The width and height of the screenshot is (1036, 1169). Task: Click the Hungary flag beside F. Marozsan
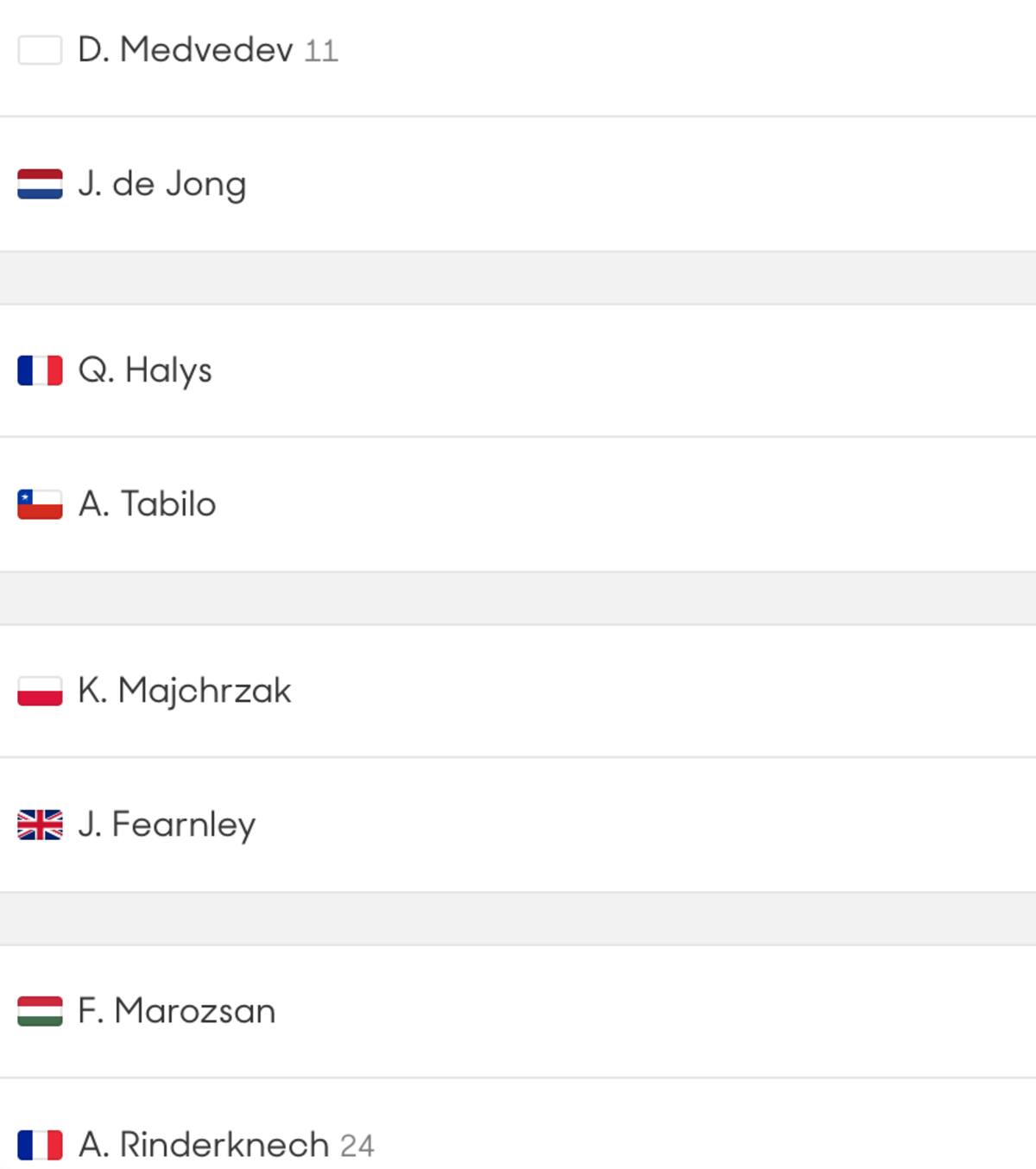(x=39, y=1010)
